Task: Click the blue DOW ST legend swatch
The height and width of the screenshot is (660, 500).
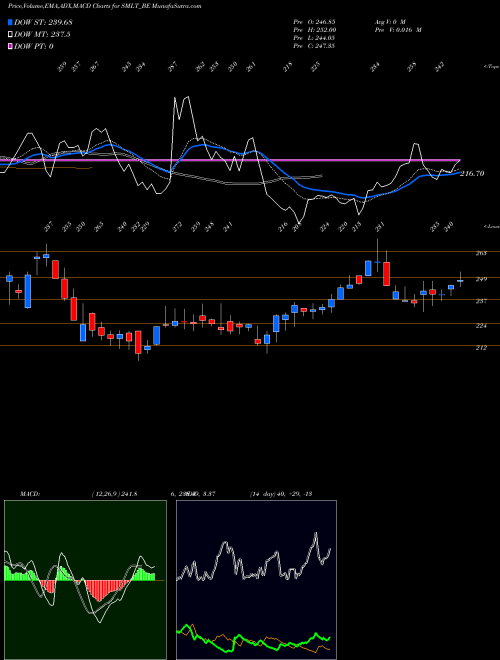Action: pyautogui.click(x=10, y=22)
